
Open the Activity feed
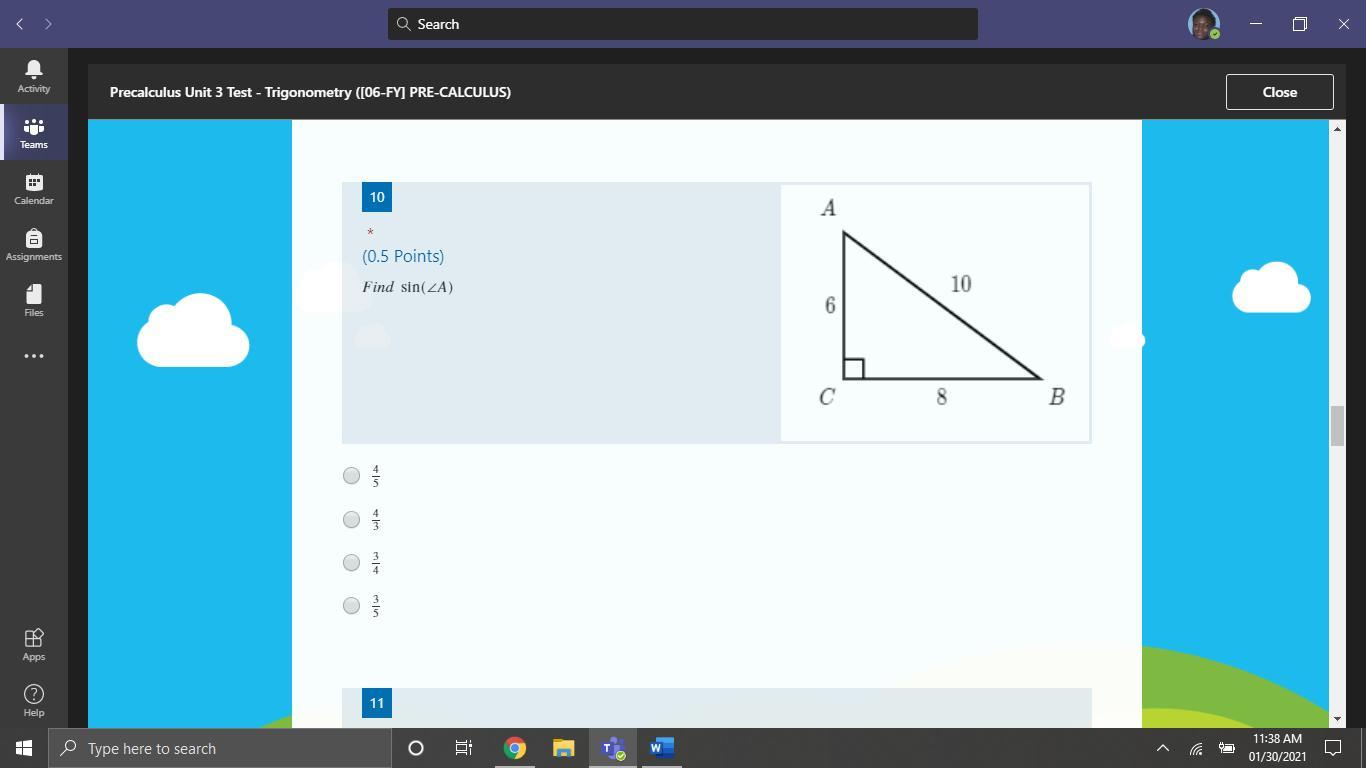[x=34, y=76]
